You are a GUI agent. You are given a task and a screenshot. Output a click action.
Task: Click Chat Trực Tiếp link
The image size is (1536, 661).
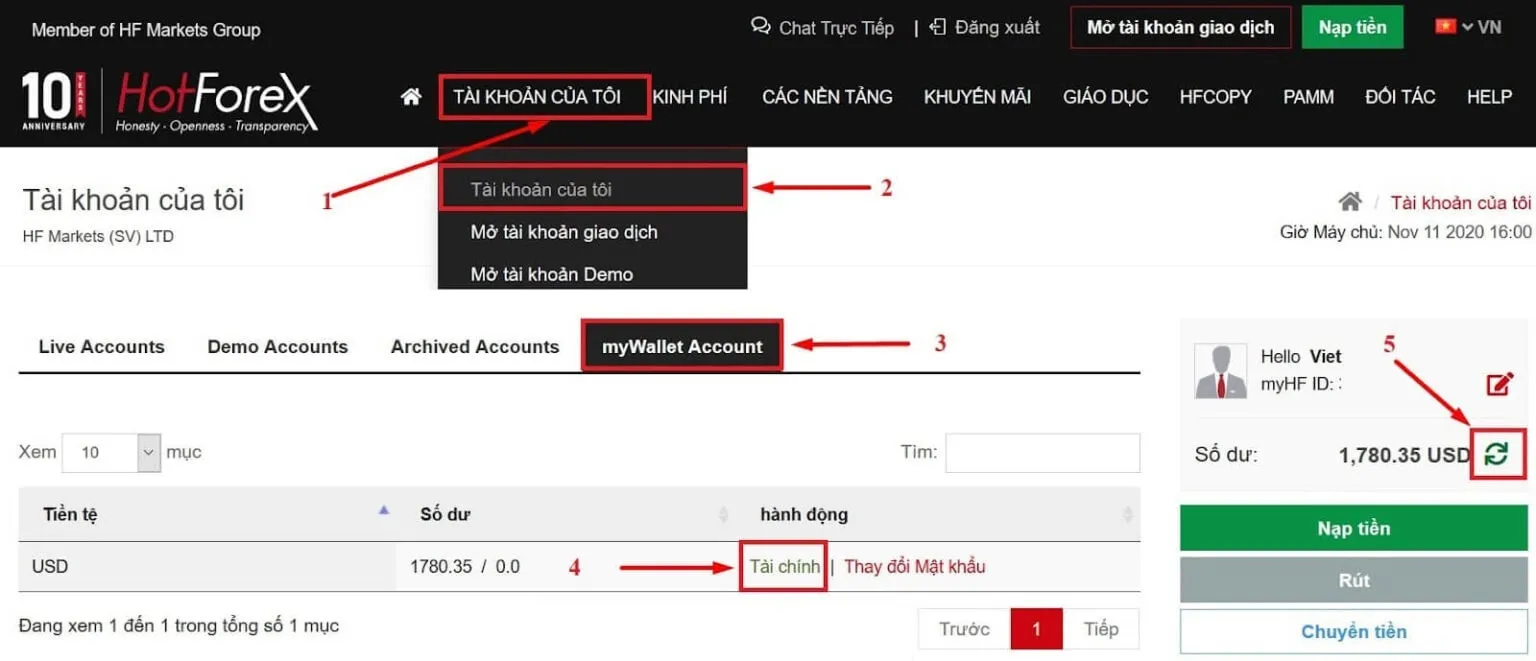[x=836, y=28]
